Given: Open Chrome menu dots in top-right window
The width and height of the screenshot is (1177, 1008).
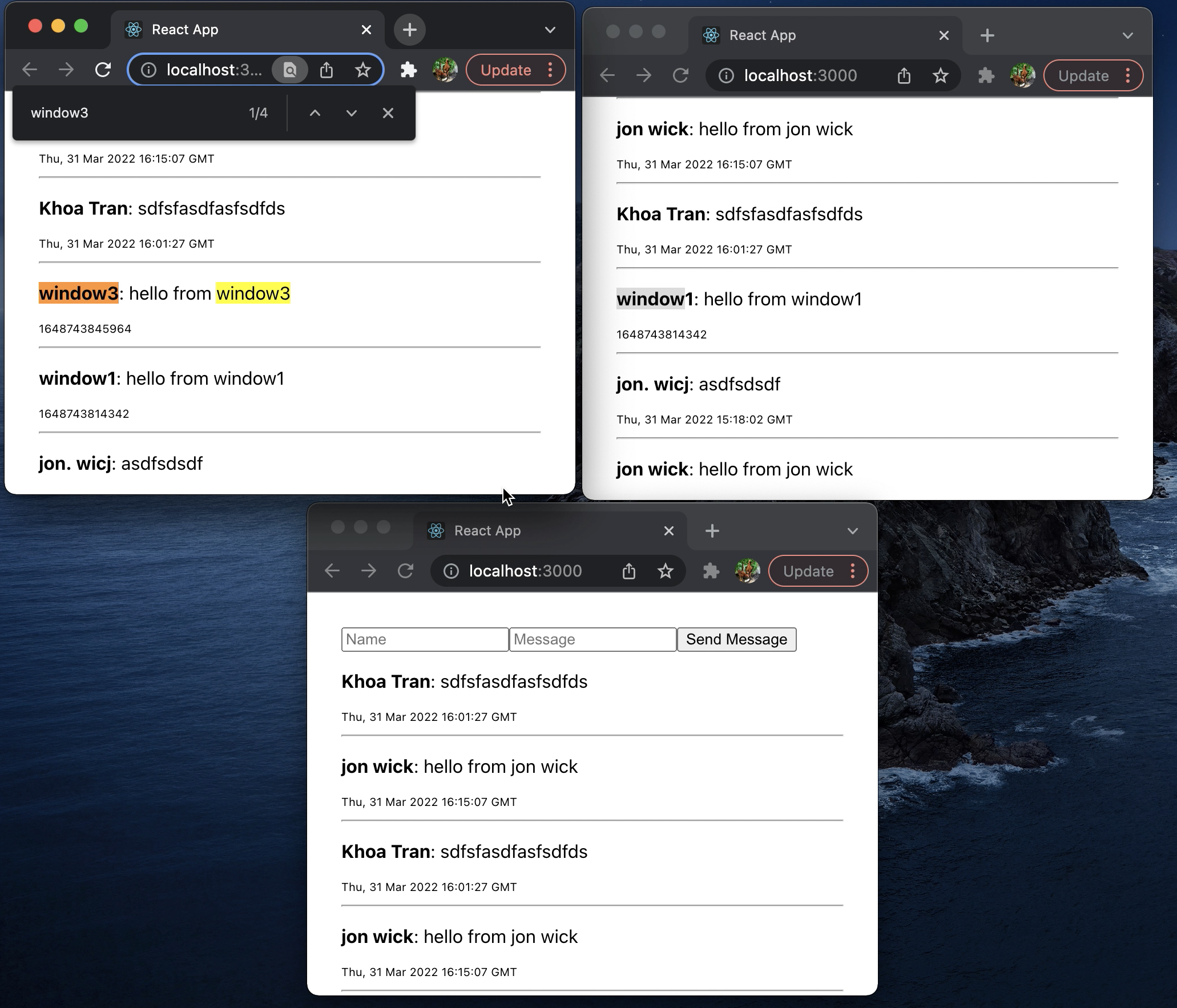Looking at the screenshot, I should tap(1128, 76).
